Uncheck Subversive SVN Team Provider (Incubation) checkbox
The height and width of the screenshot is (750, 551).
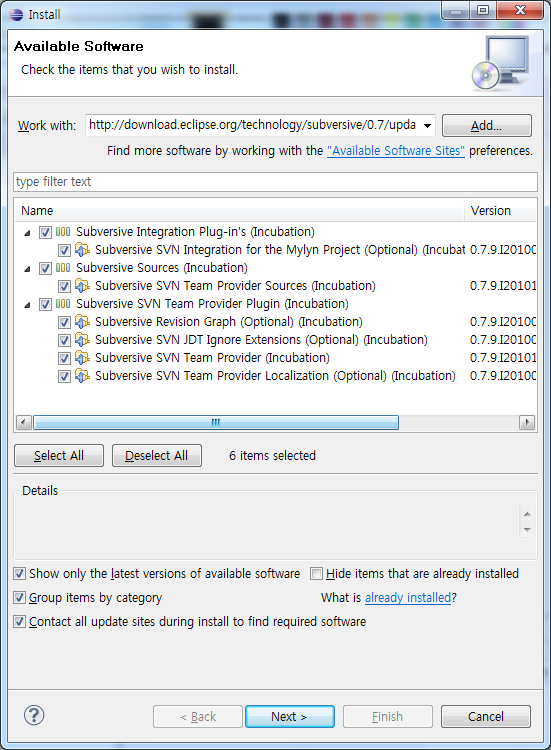click(64, 358)
